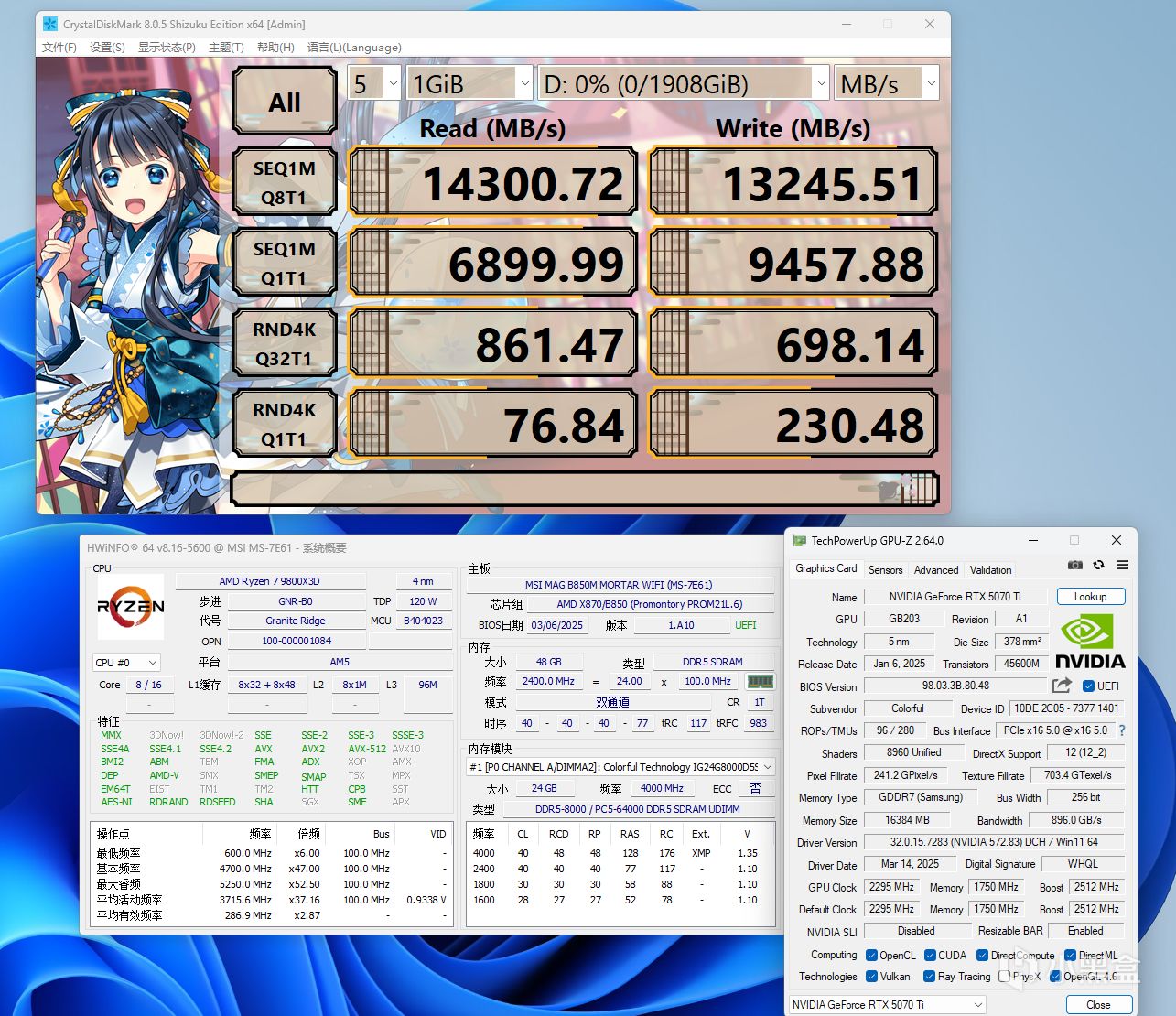Open the GPU selection dropdown in GPU-Z

888,1005
